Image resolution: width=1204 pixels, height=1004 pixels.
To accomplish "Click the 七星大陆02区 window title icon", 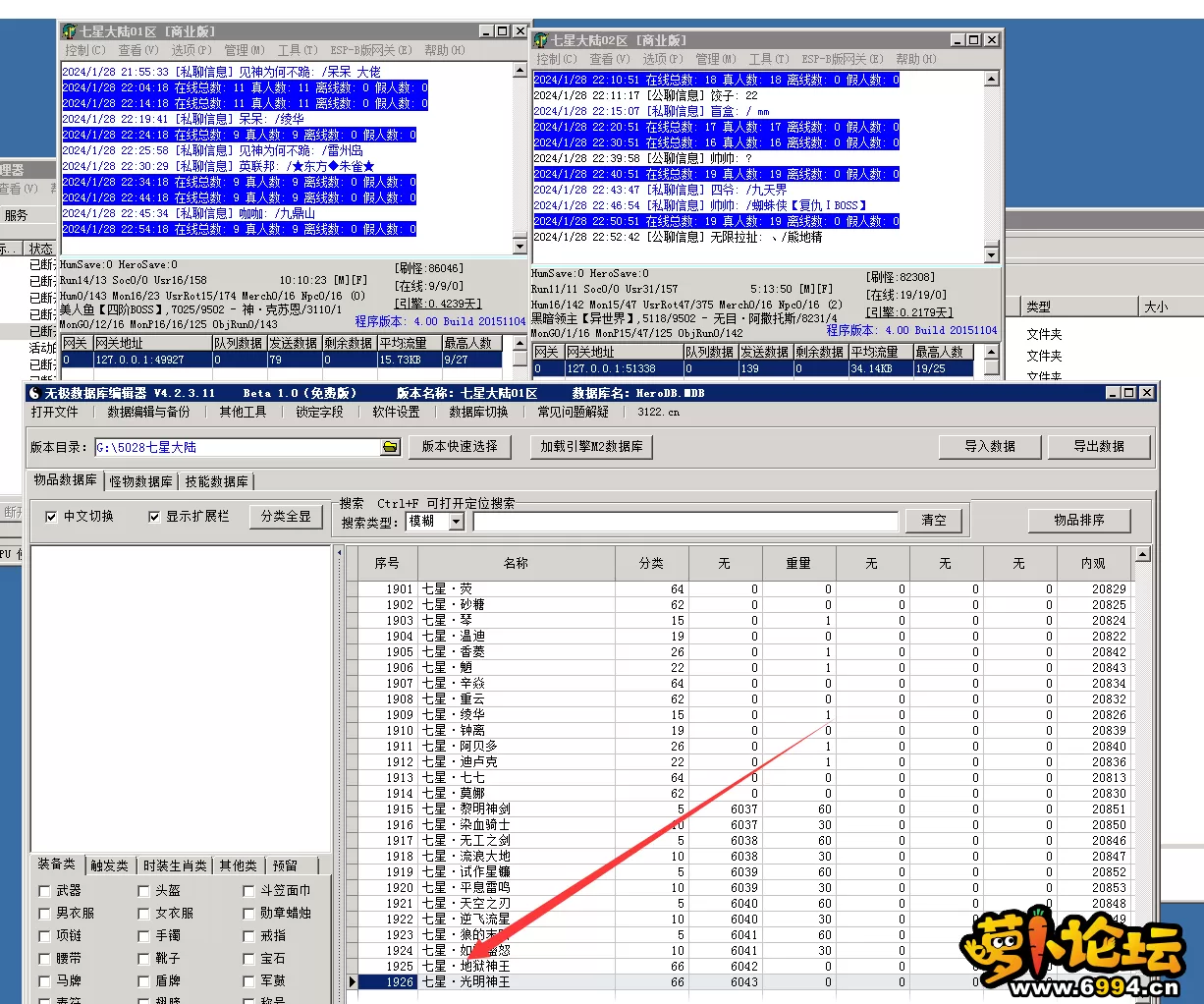I will (x=541, y=40).
